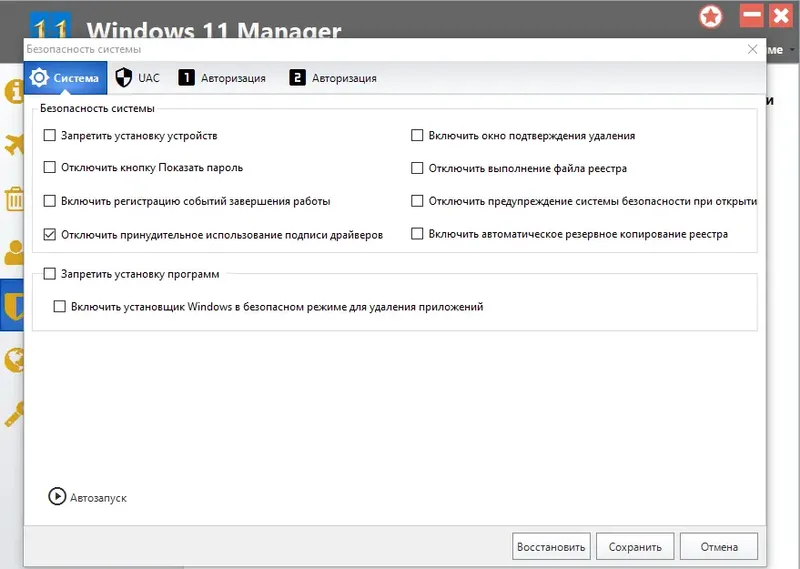800x569 pixels.
Task: Click the Автозапуск play circle icon
Action: [57, 496]
